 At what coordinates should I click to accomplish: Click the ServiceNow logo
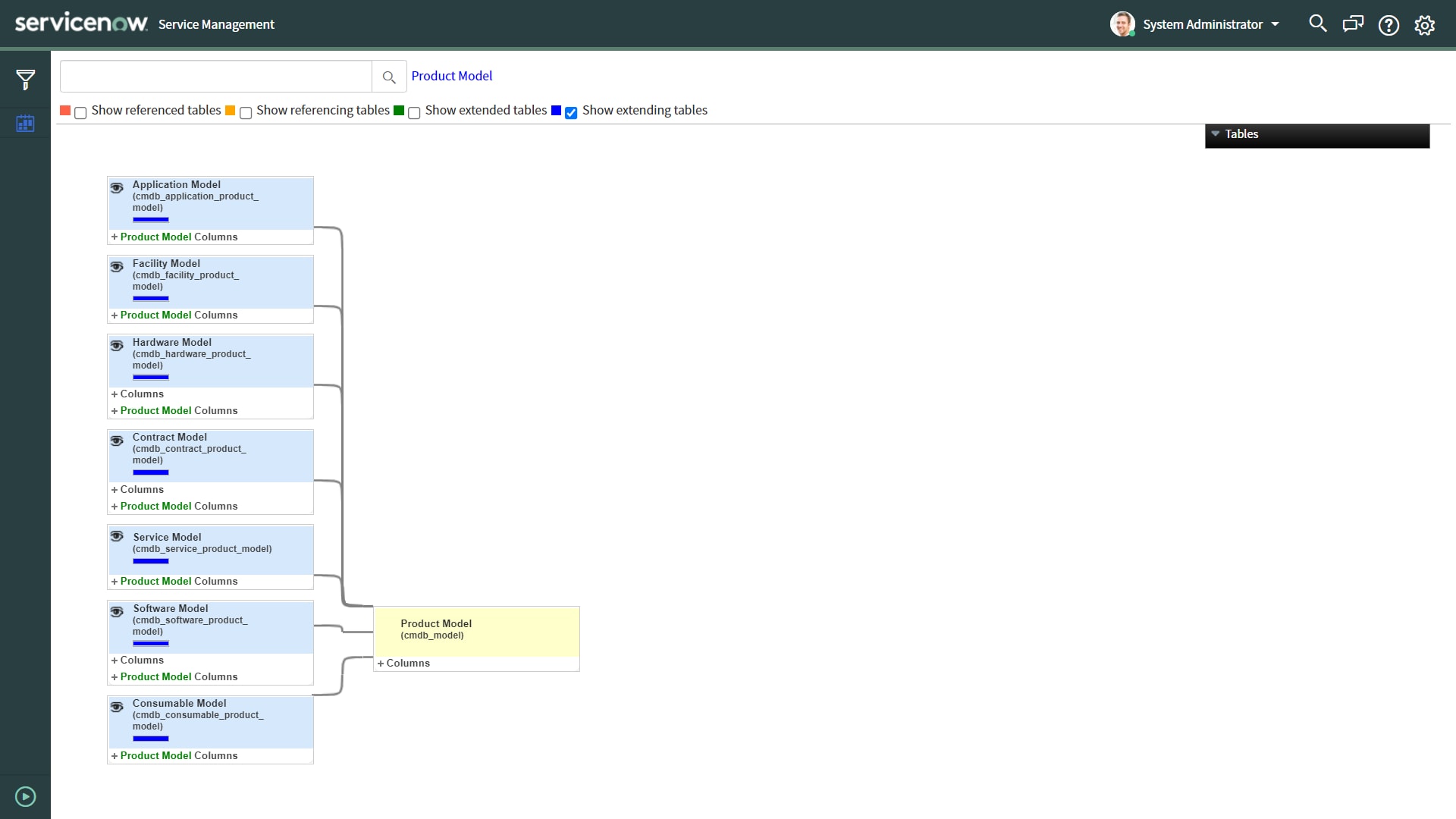[81, 22]
